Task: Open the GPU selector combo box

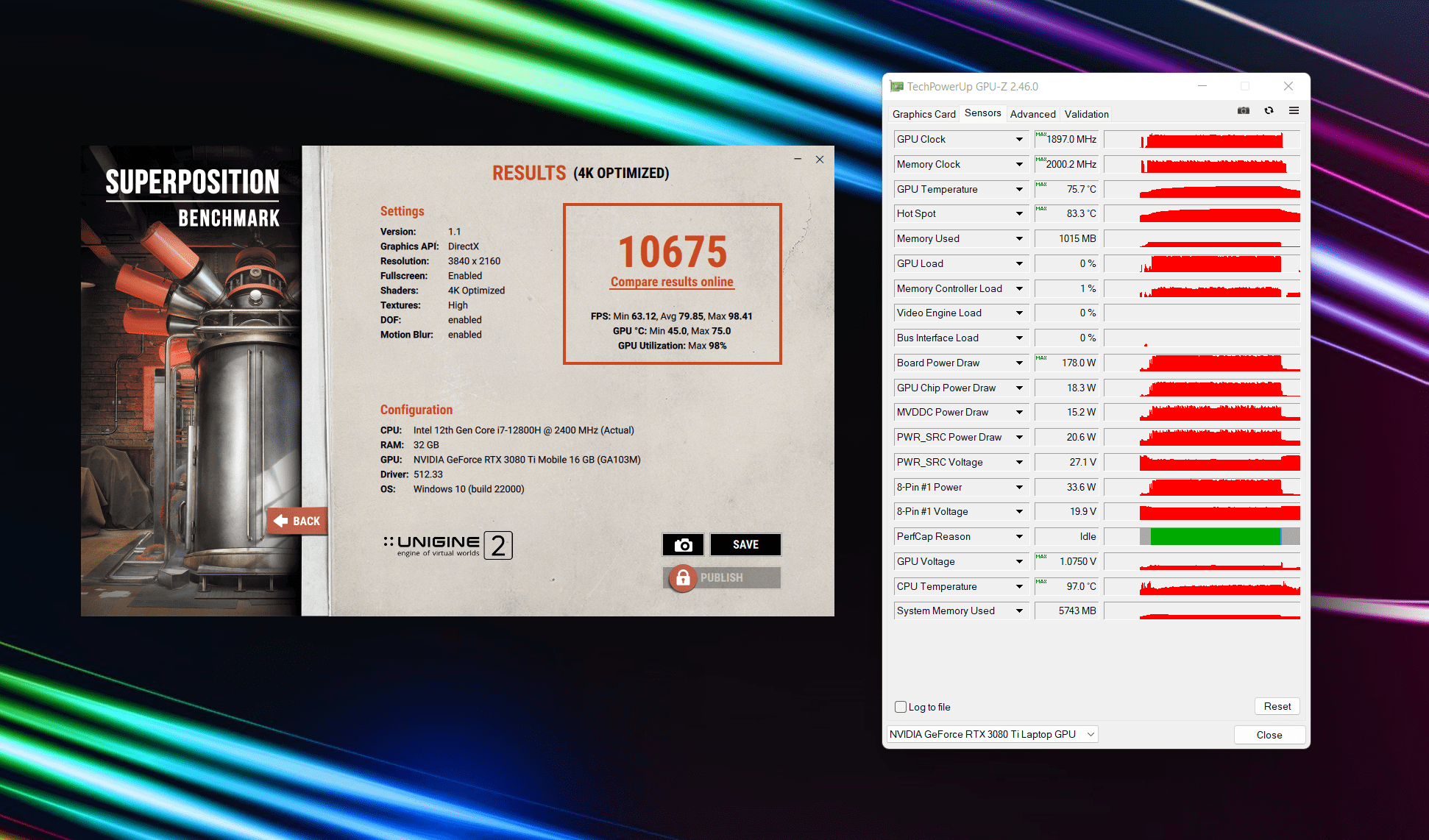Action: pos(993,734)
